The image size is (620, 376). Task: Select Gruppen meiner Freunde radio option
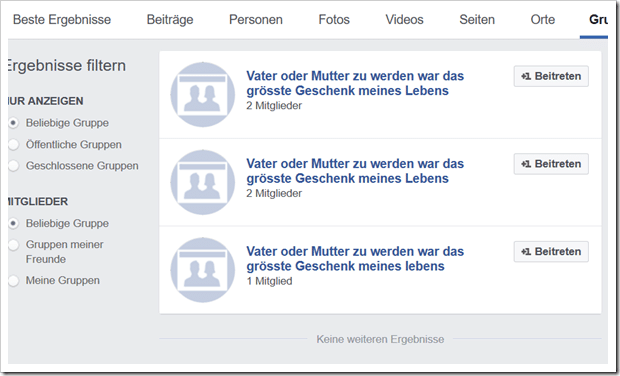click(13, 245)
